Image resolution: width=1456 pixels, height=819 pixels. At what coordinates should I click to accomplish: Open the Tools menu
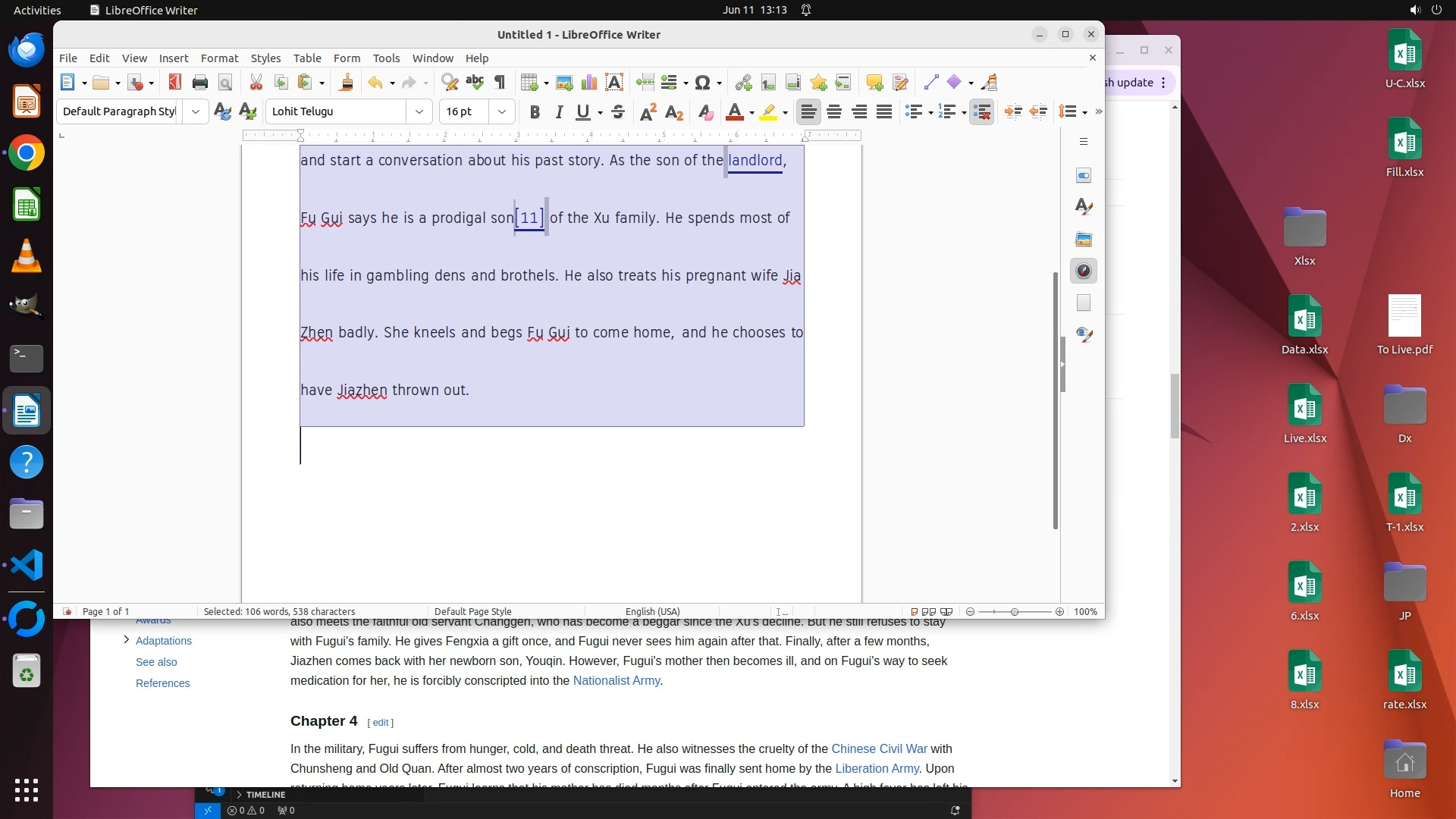386,58
